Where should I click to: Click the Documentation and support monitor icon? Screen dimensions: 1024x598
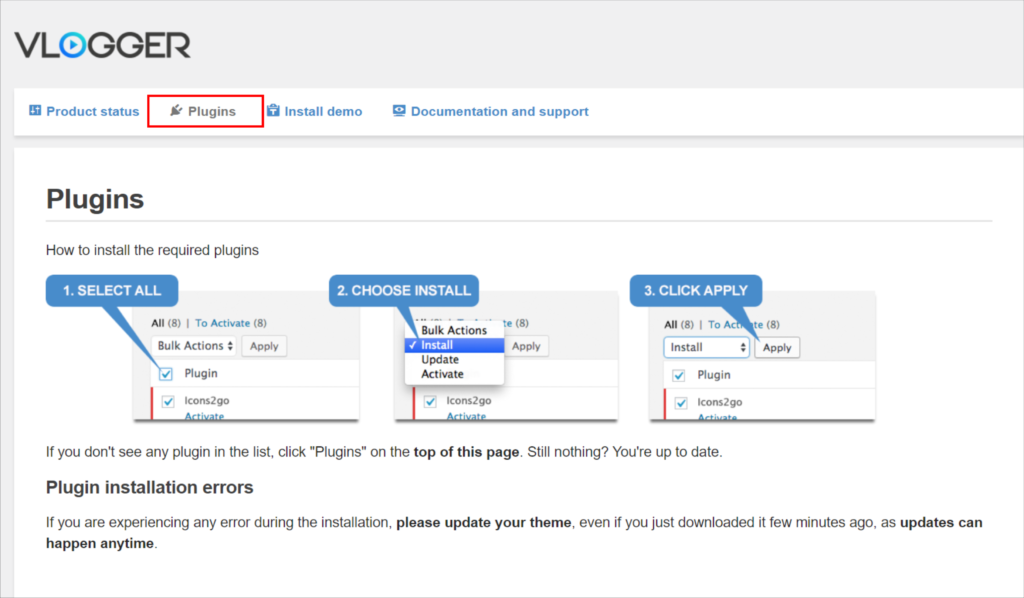399,111
